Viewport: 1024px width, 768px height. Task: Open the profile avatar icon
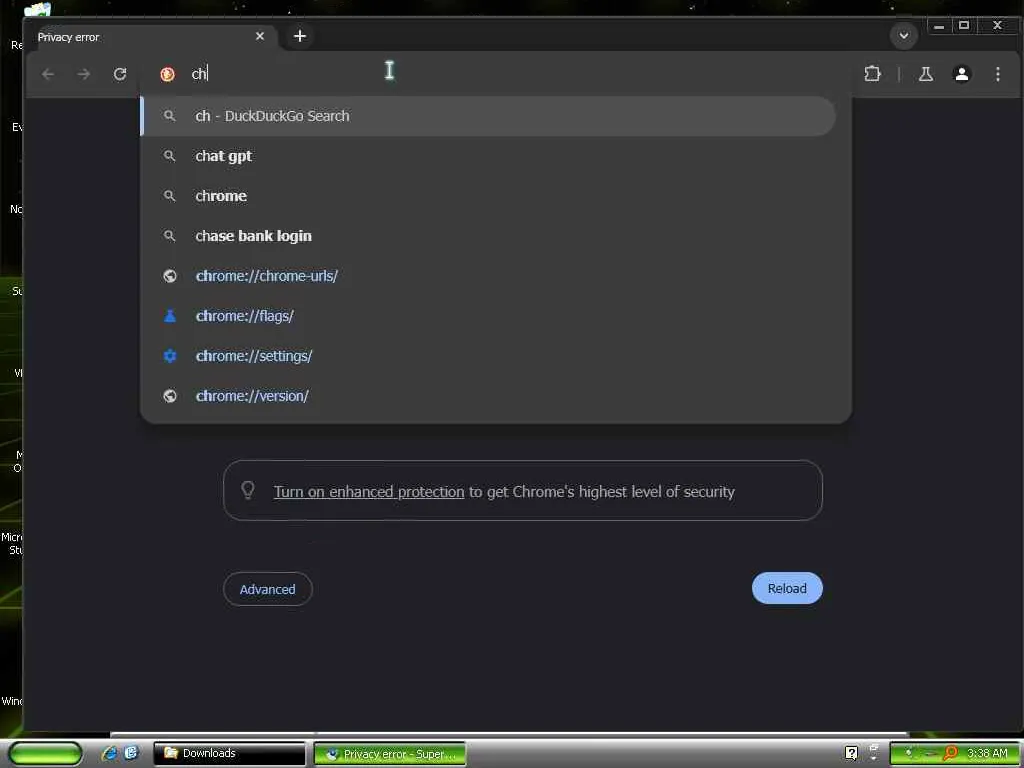click(x=962, y=74)
